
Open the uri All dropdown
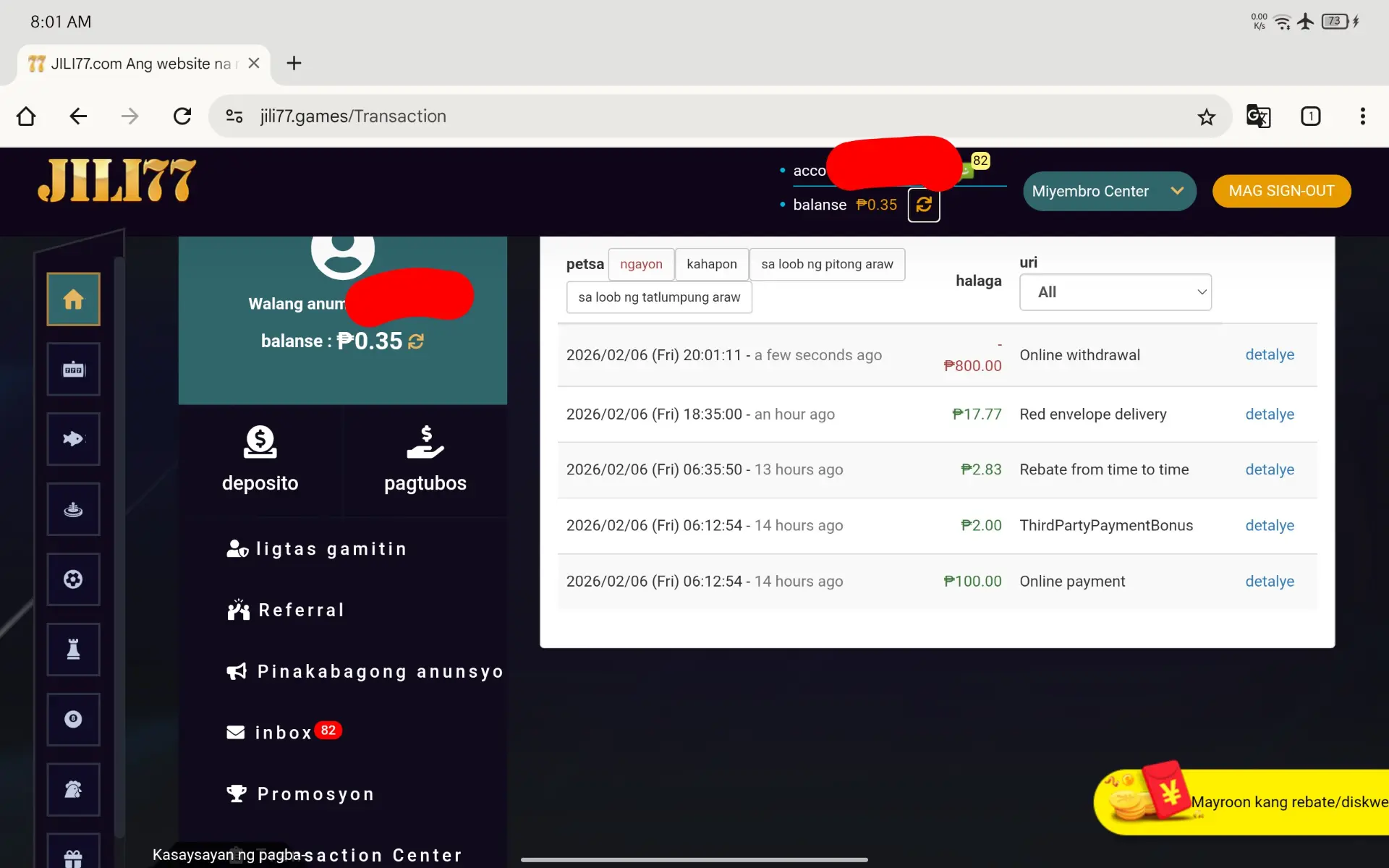point(1115,292)
